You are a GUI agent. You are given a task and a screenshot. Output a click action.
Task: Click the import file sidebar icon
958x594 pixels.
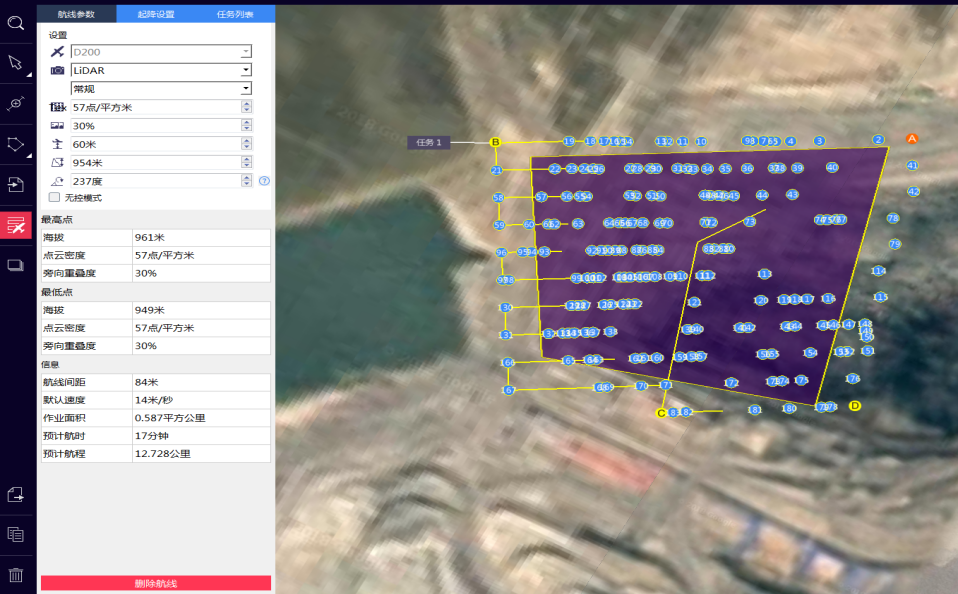point(16,185)
